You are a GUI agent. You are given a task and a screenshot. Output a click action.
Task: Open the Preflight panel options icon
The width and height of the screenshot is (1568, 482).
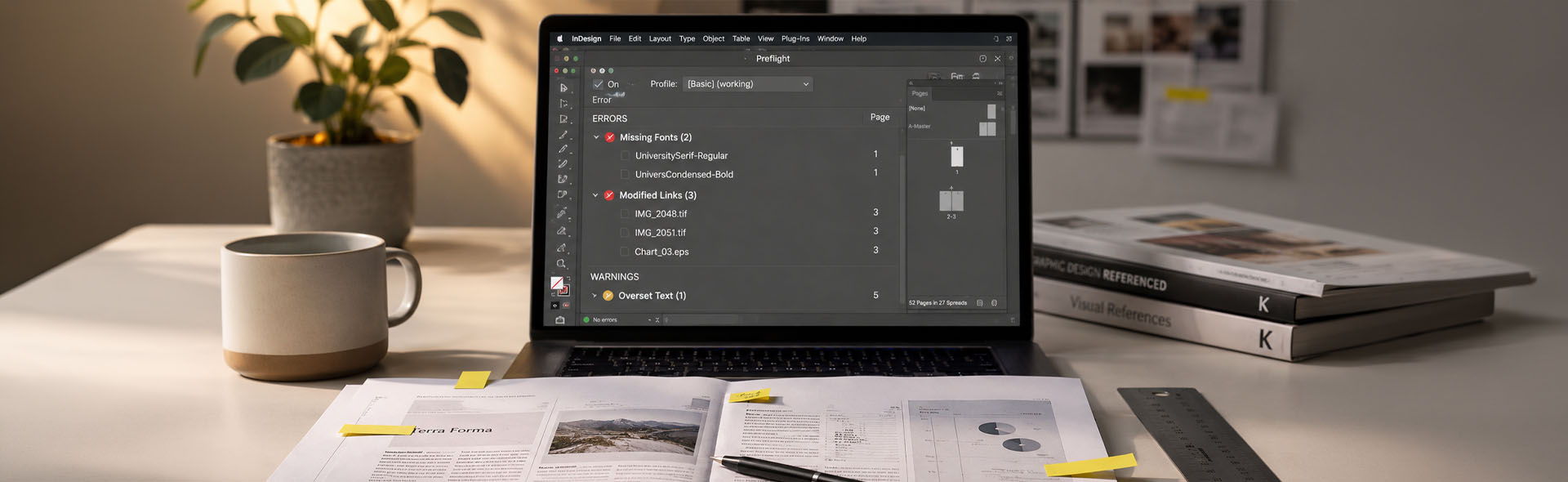pos(982,59)
